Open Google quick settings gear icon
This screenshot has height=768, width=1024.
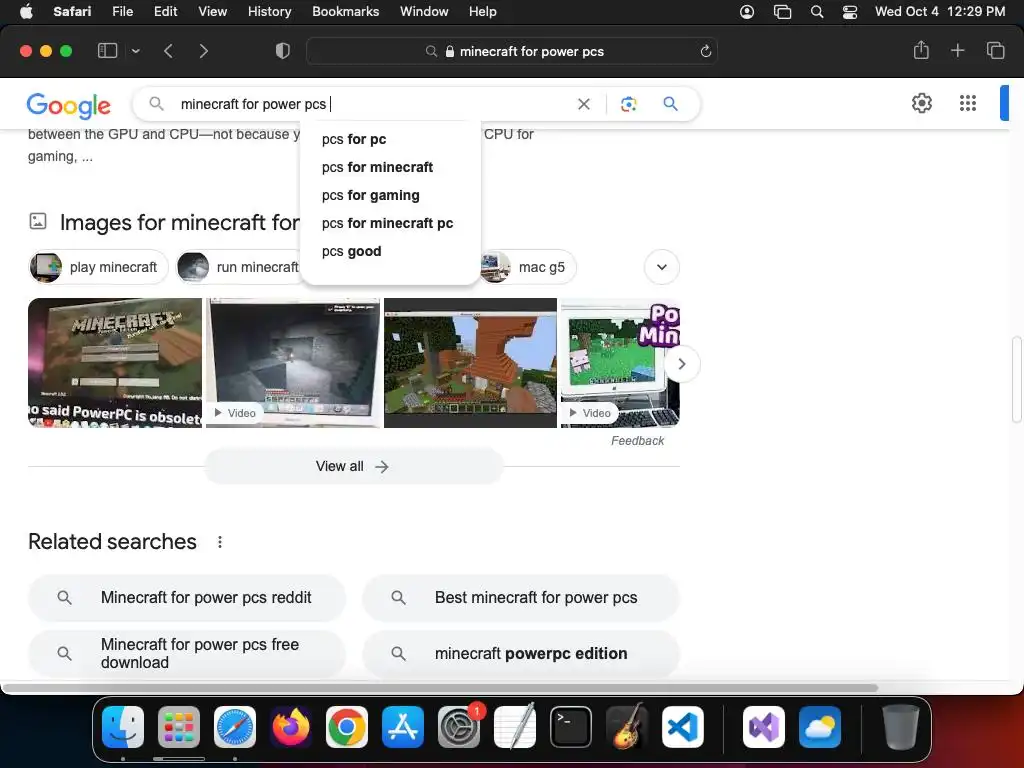click(921, 103)
